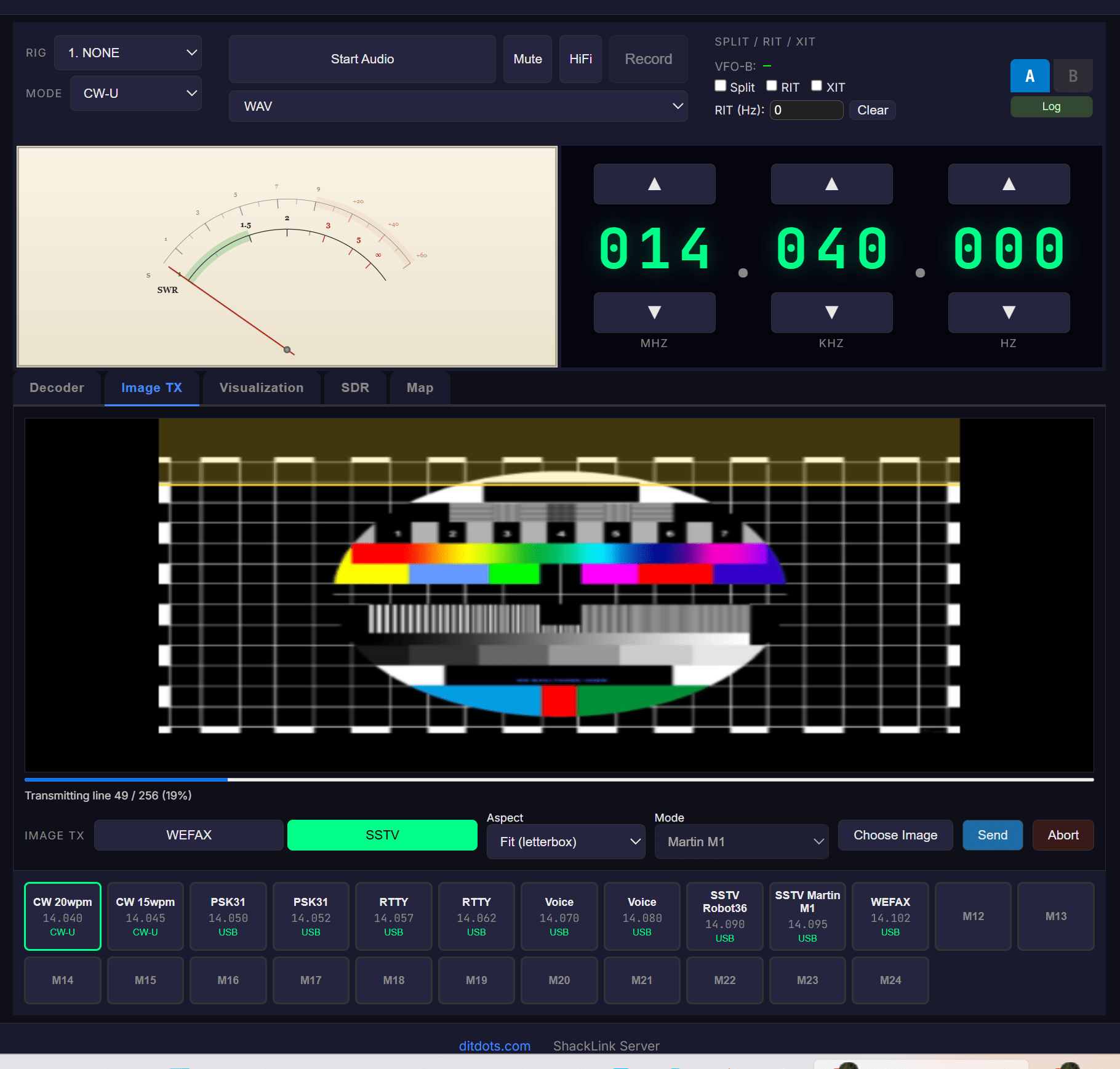
Task: Decrease the Hz frequency with down arrow
Action: [x=1009, y=313]
